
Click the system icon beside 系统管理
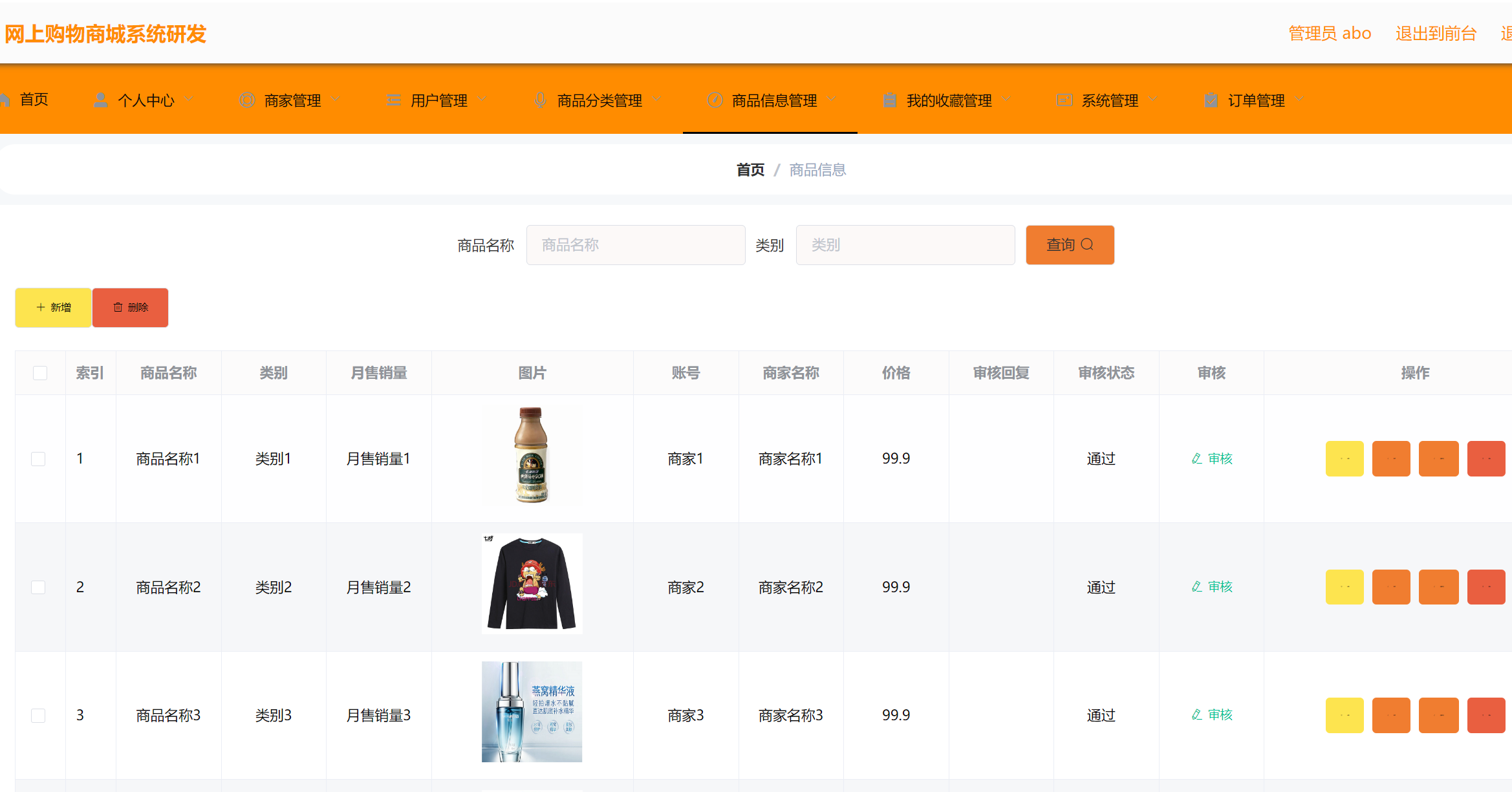[1064, 100]
